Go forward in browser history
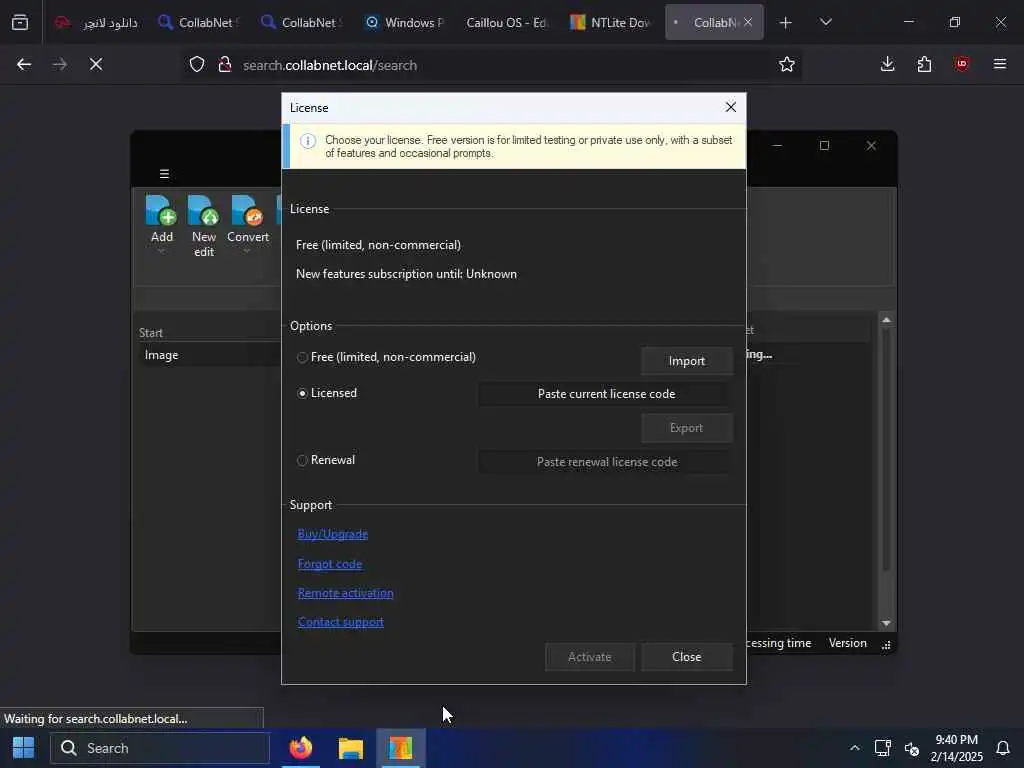 [59, 64]
